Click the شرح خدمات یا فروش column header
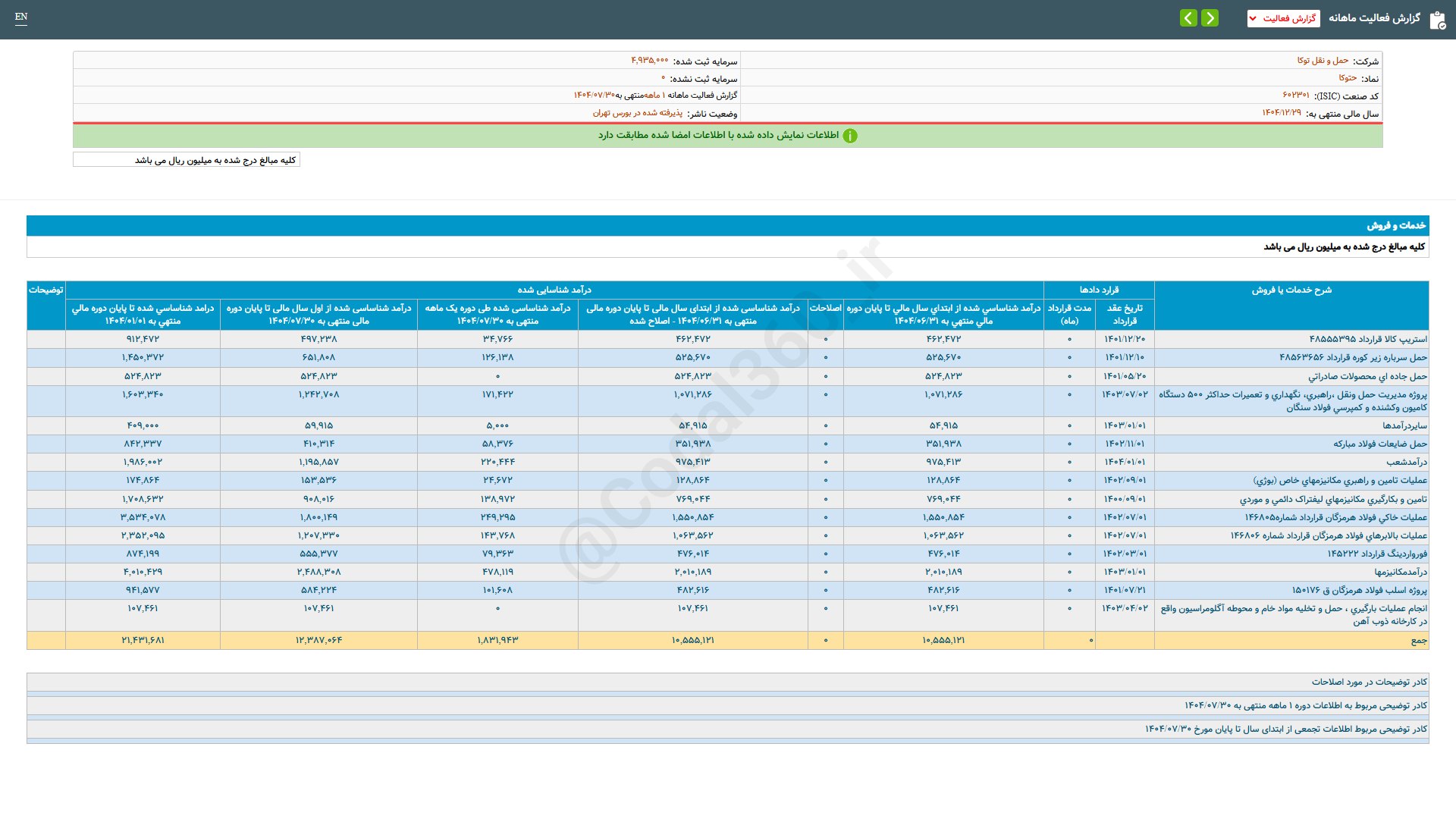Image resolution: width=1456 pixels, height=819 pixels. 1291,290
